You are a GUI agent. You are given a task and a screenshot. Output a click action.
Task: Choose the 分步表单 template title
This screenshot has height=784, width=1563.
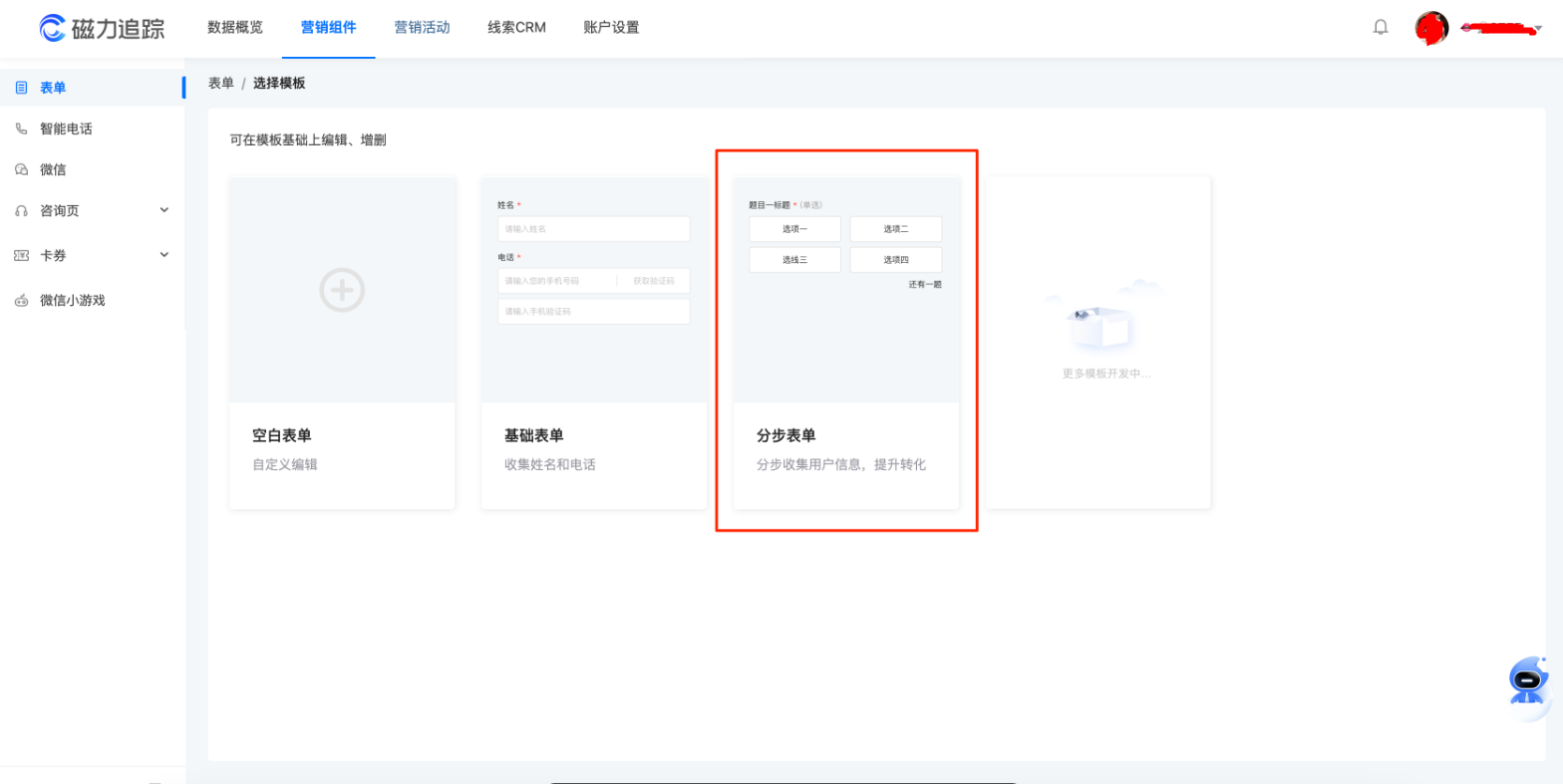(x=786, y=435)
